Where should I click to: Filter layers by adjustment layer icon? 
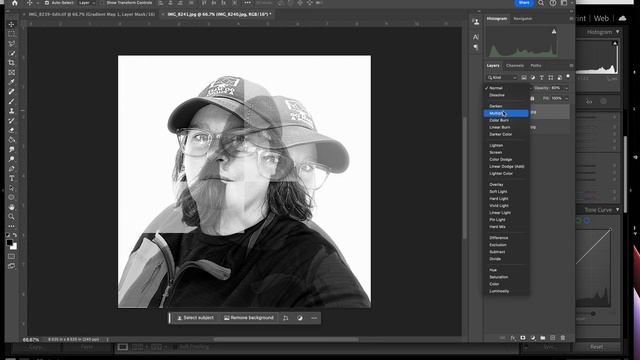click(x=533, y=78)
